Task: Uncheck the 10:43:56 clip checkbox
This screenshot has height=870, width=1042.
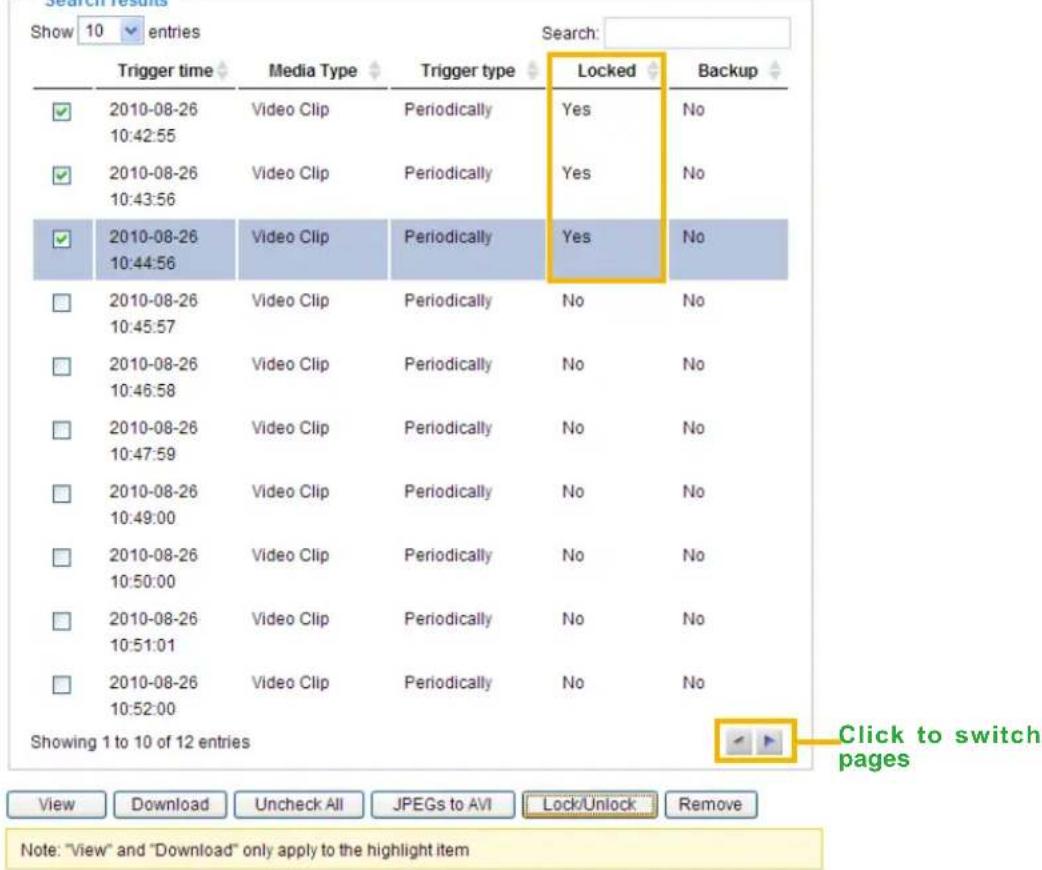Action: [x=61, y=175]
